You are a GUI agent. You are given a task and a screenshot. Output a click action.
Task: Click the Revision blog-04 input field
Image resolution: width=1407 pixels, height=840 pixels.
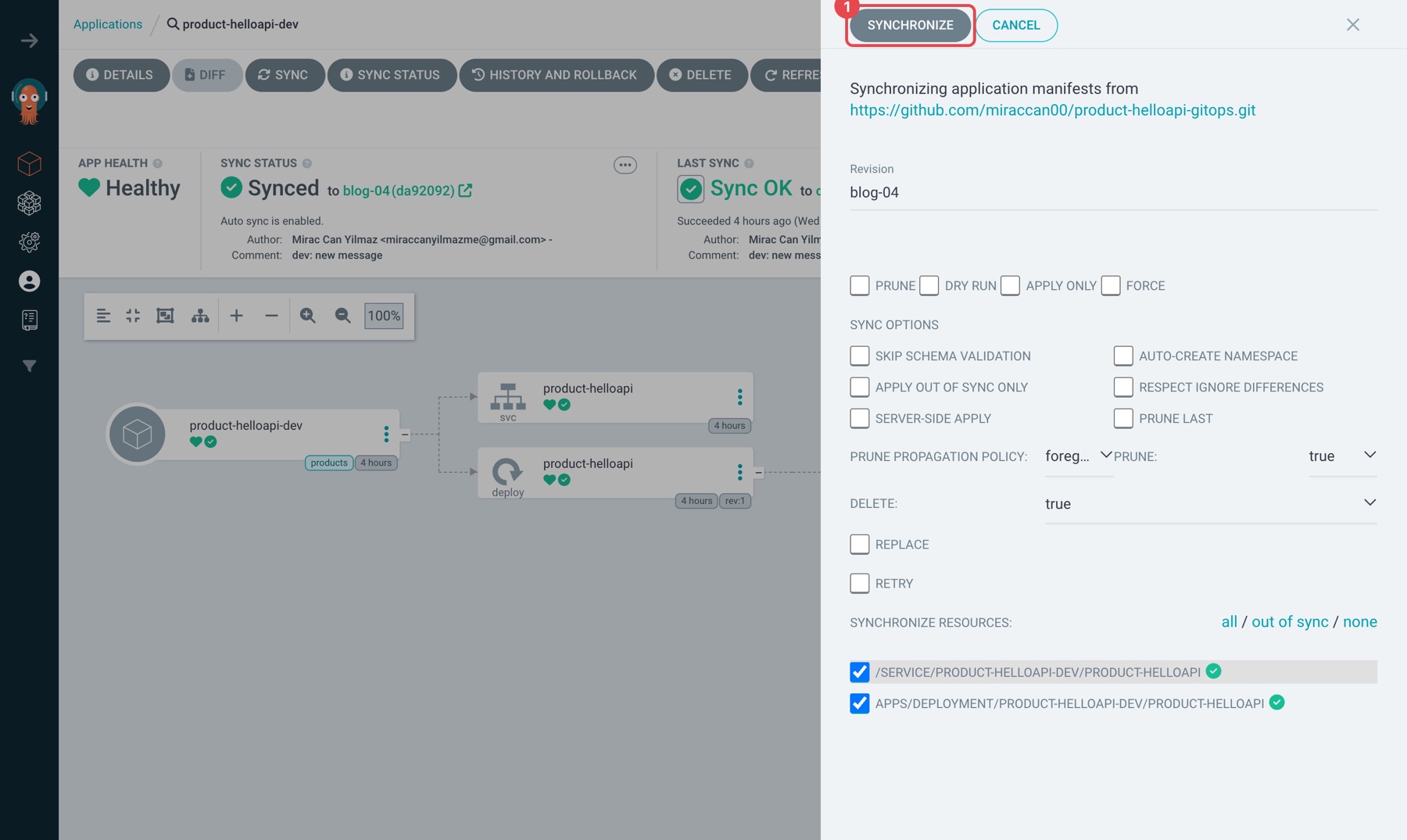(1113, 192)
